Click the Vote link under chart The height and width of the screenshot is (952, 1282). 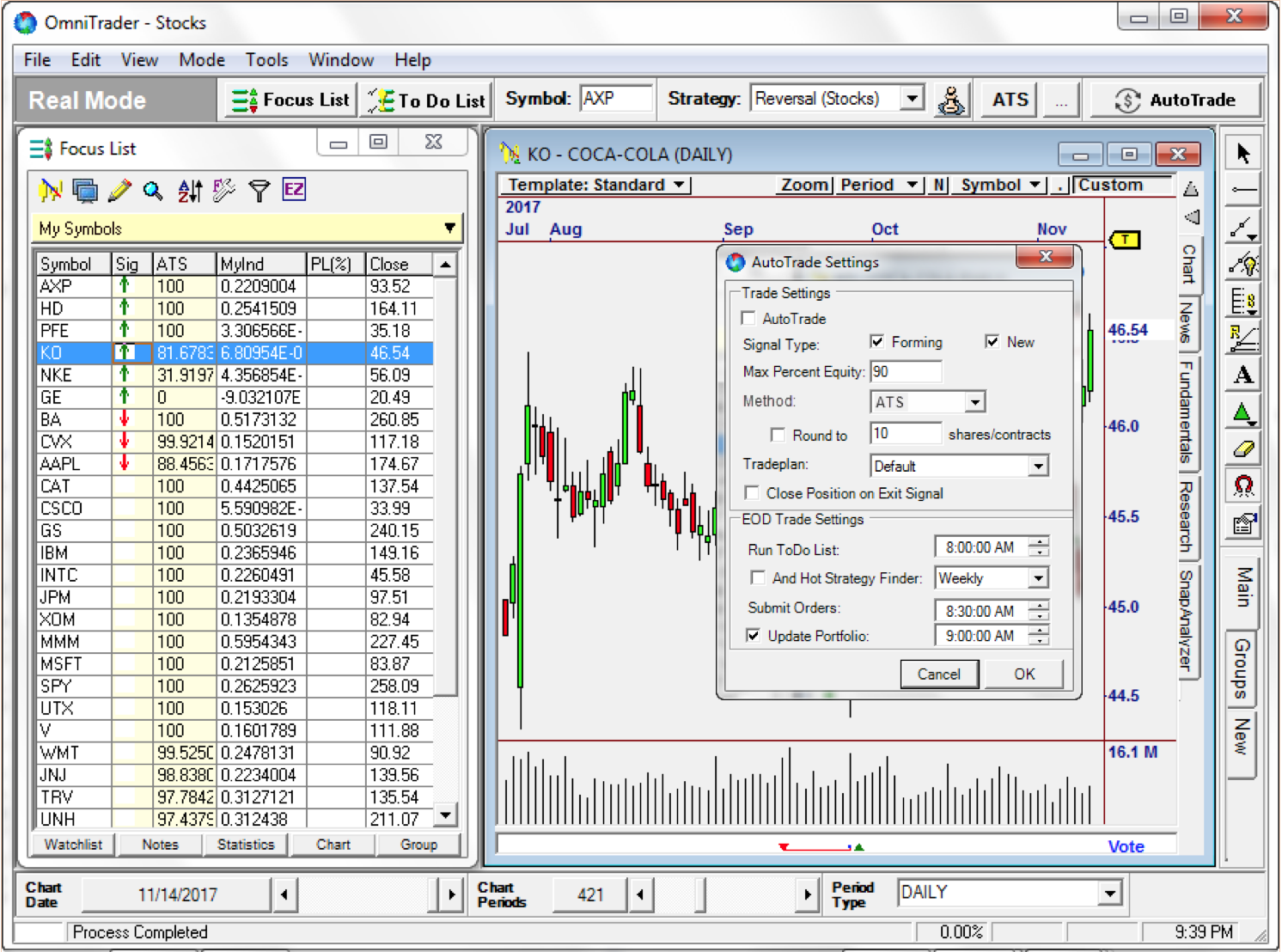(1126, 846)
